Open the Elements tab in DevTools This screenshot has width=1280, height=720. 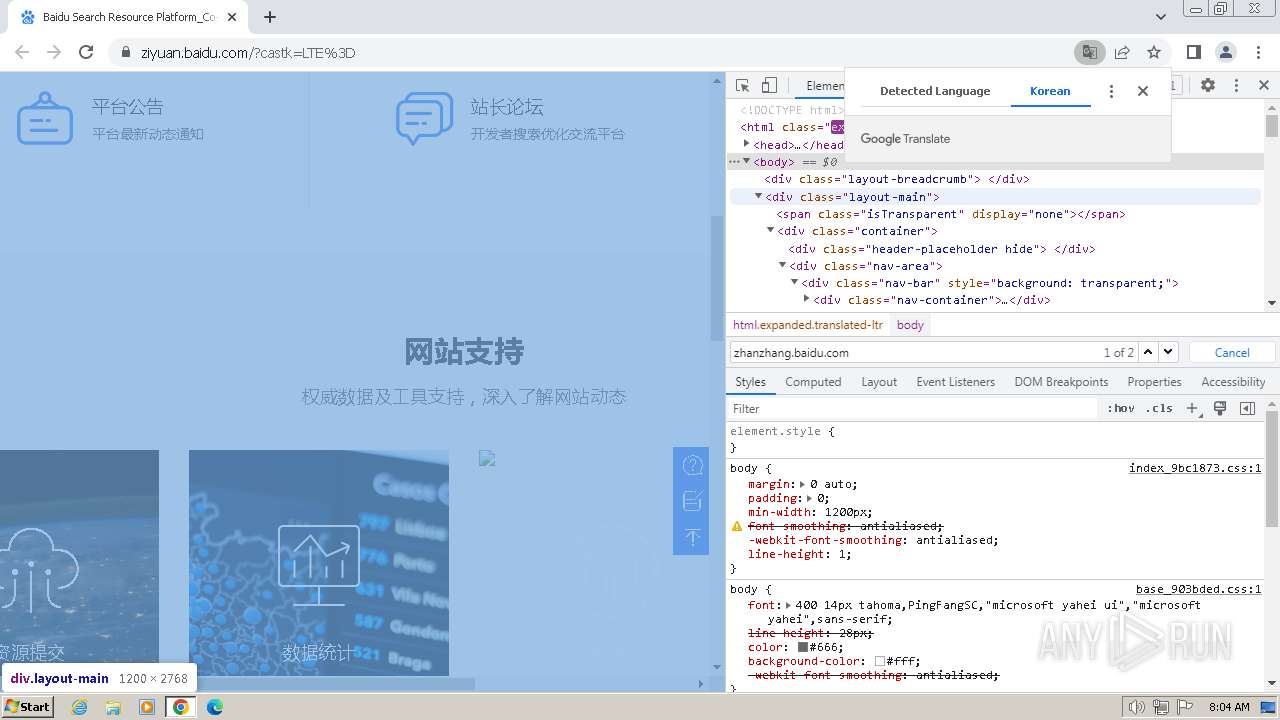coord(825,86)
